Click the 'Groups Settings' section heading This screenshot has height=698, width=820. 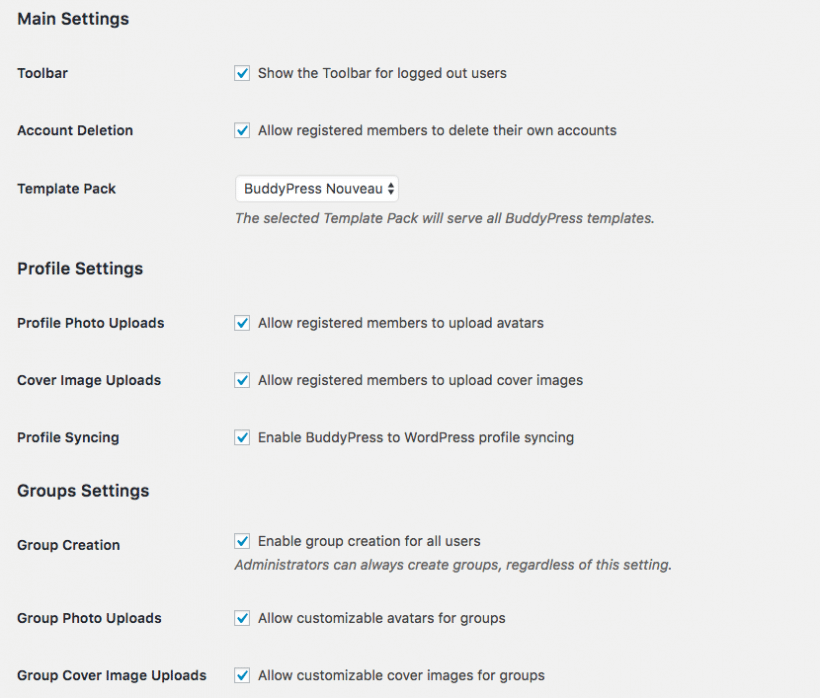pos(83,490)
